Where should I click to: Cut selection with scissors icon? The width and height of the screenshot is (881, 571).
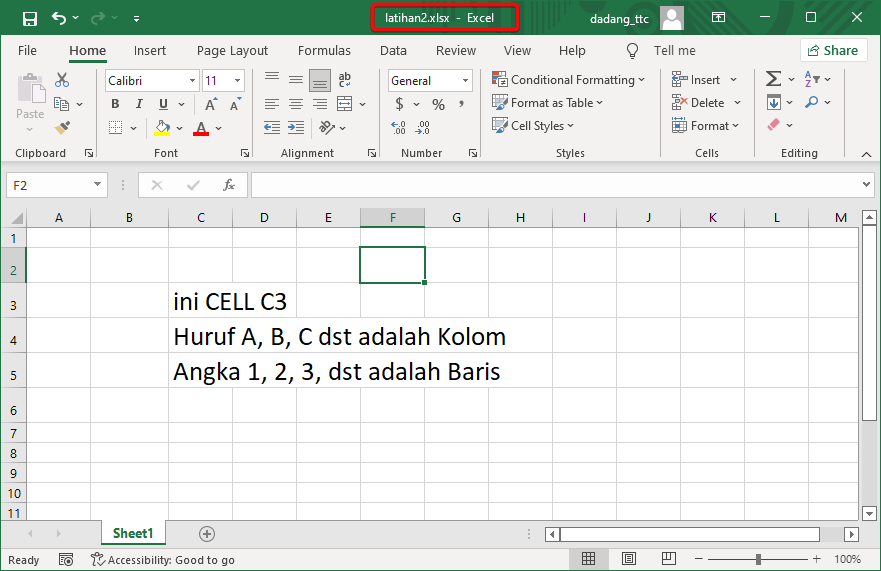(62, 80)
